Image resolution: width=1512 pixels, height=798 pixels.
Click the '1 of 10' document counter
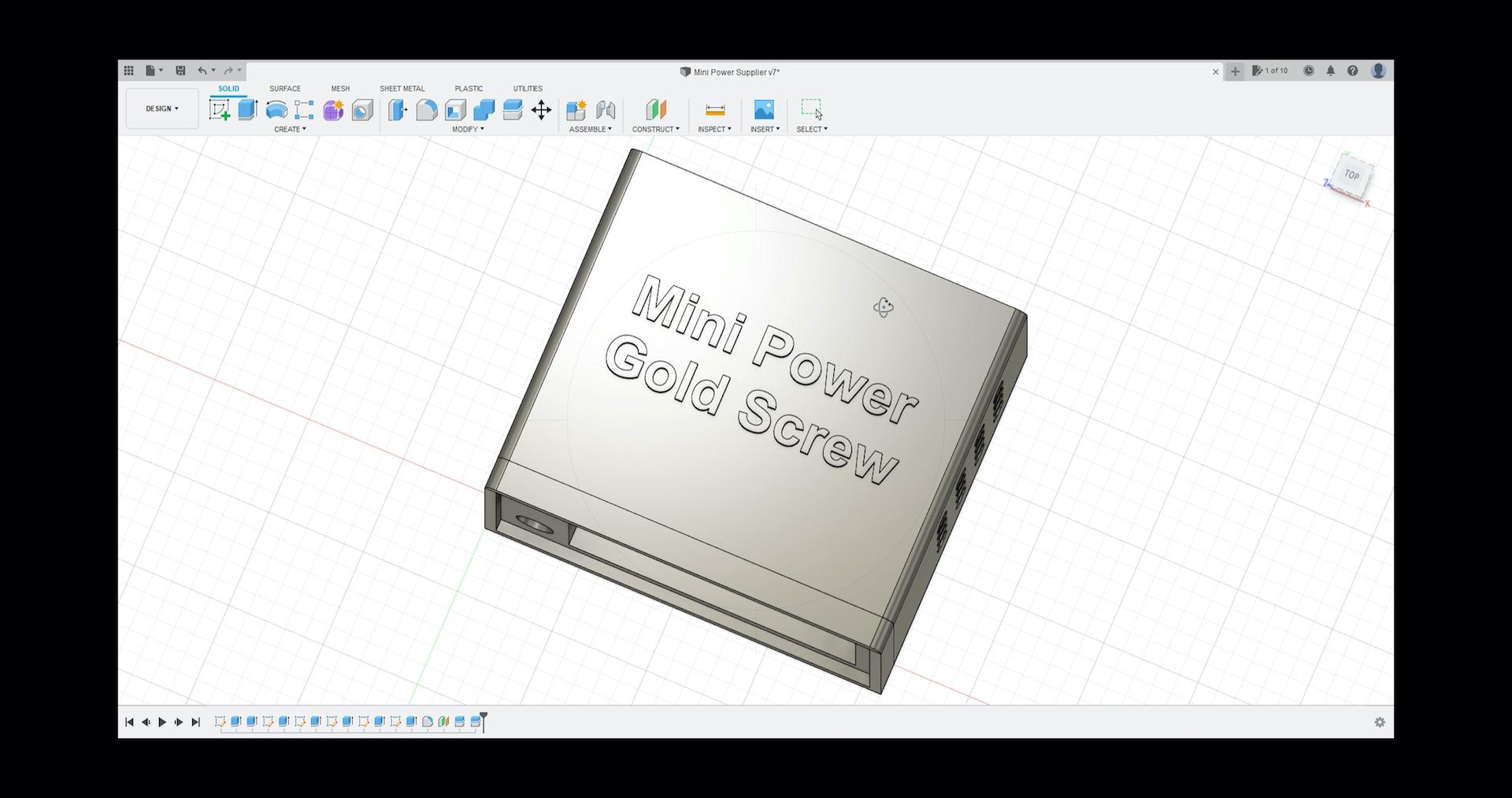tap(1270, 71)
